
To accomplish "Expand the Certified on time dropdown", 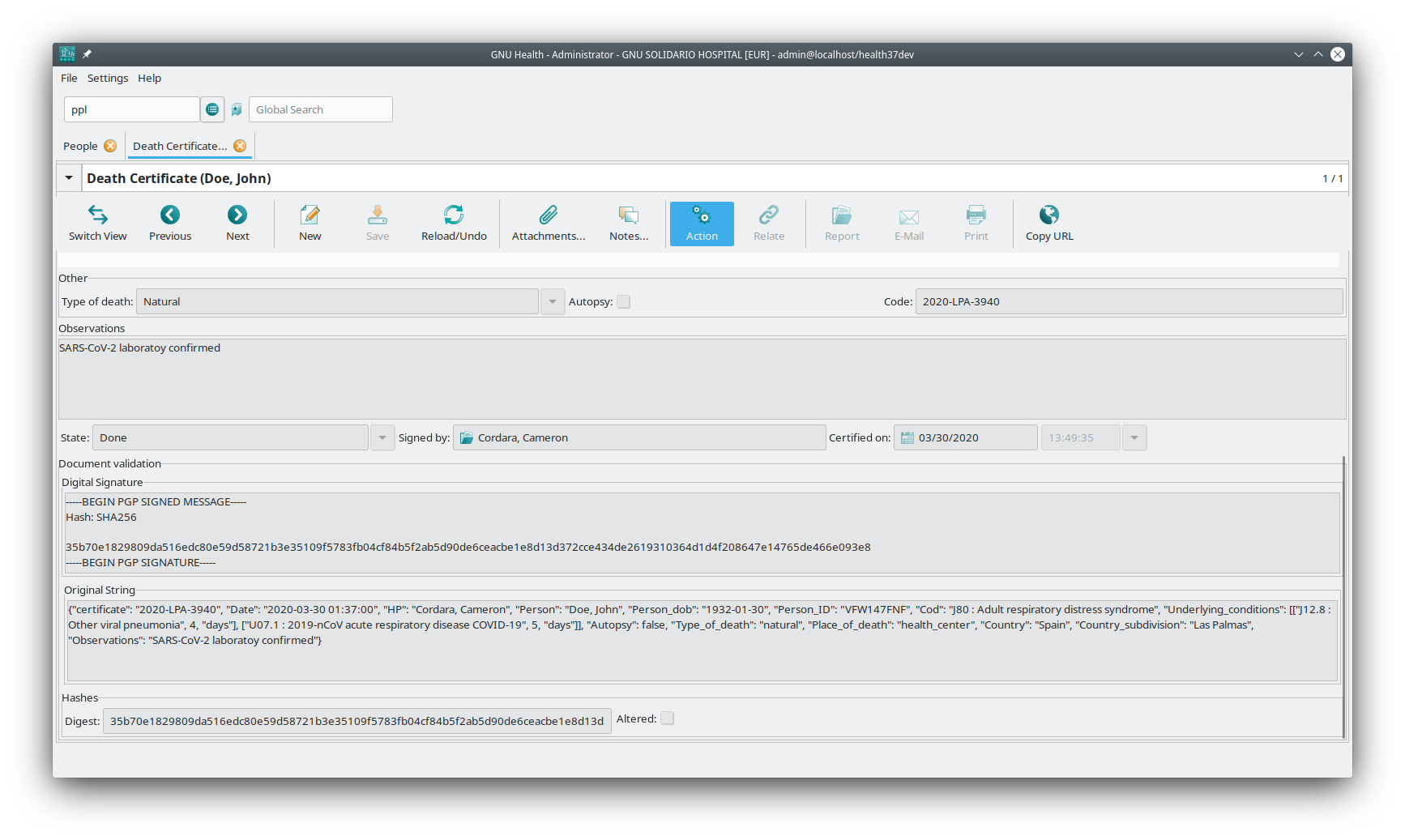I will point(1134,438).
